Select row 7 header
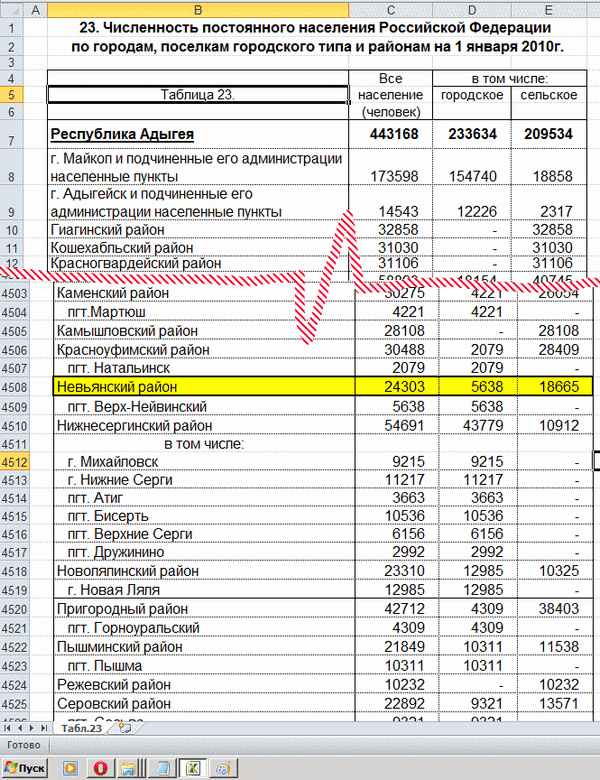600x780 pixels. point(11,134)
